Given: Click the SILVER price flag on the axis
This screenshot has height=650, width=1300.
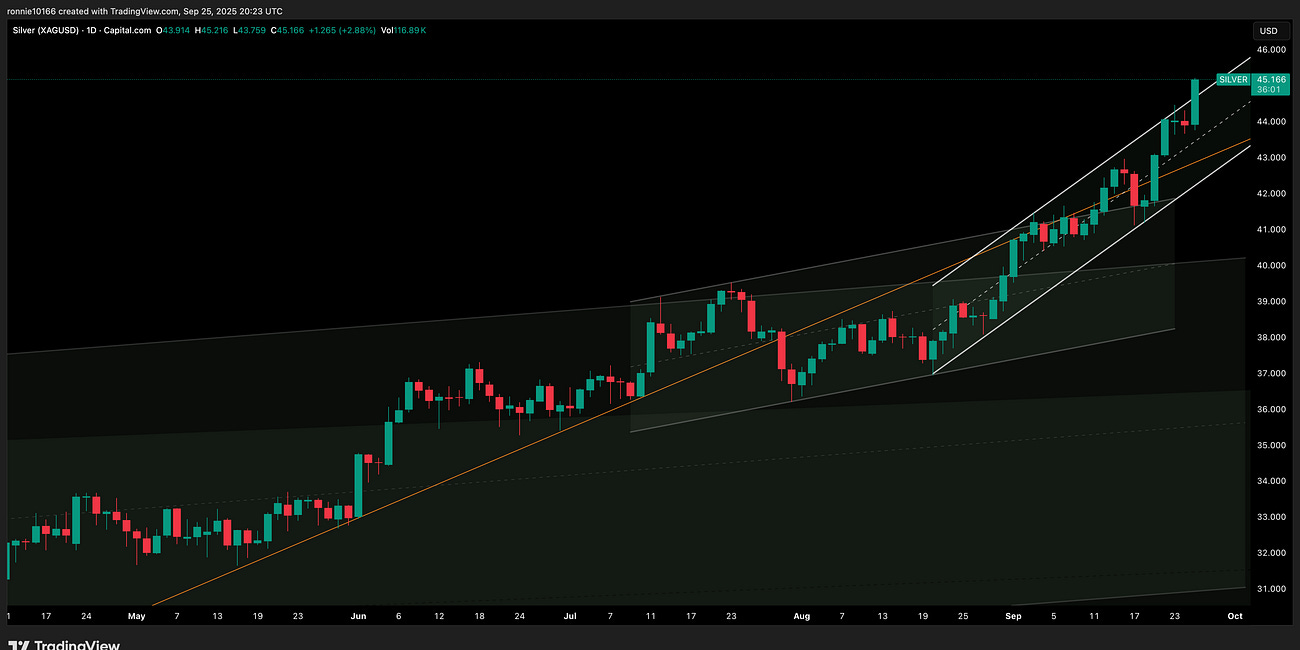Looking at the screenshot, I should tap(1232, 79).
